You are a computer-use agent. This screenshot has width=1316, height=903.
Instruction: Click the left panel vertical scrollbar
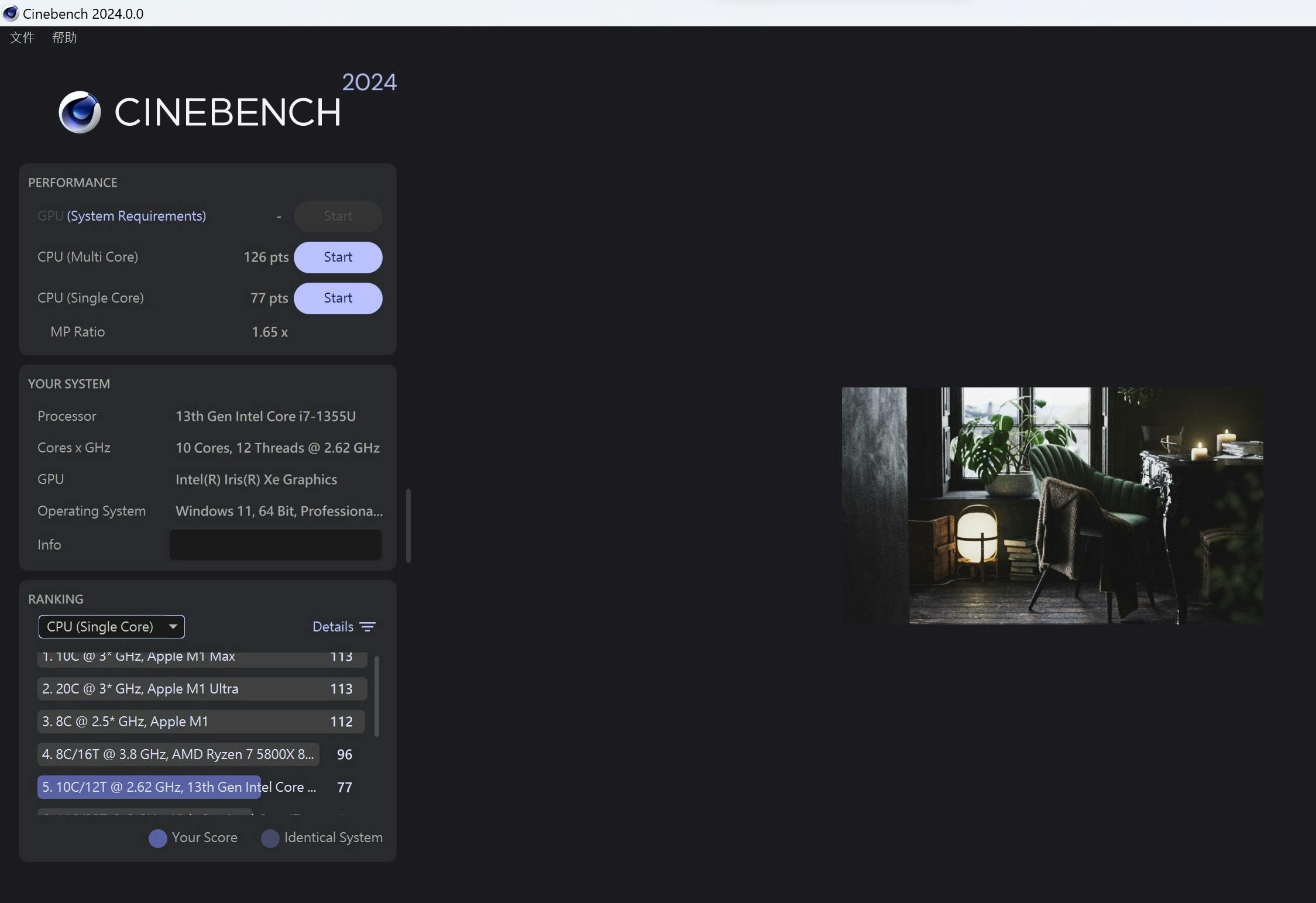408,526
